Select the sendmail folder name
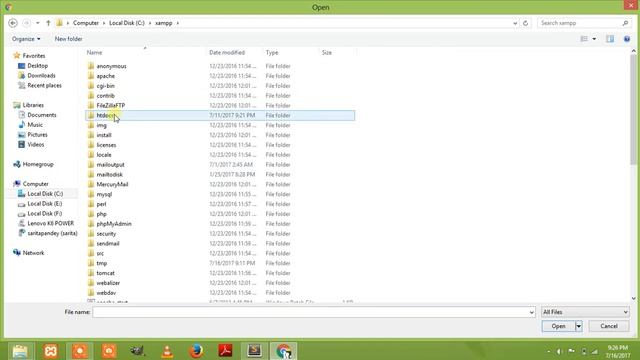 (108, 243)
